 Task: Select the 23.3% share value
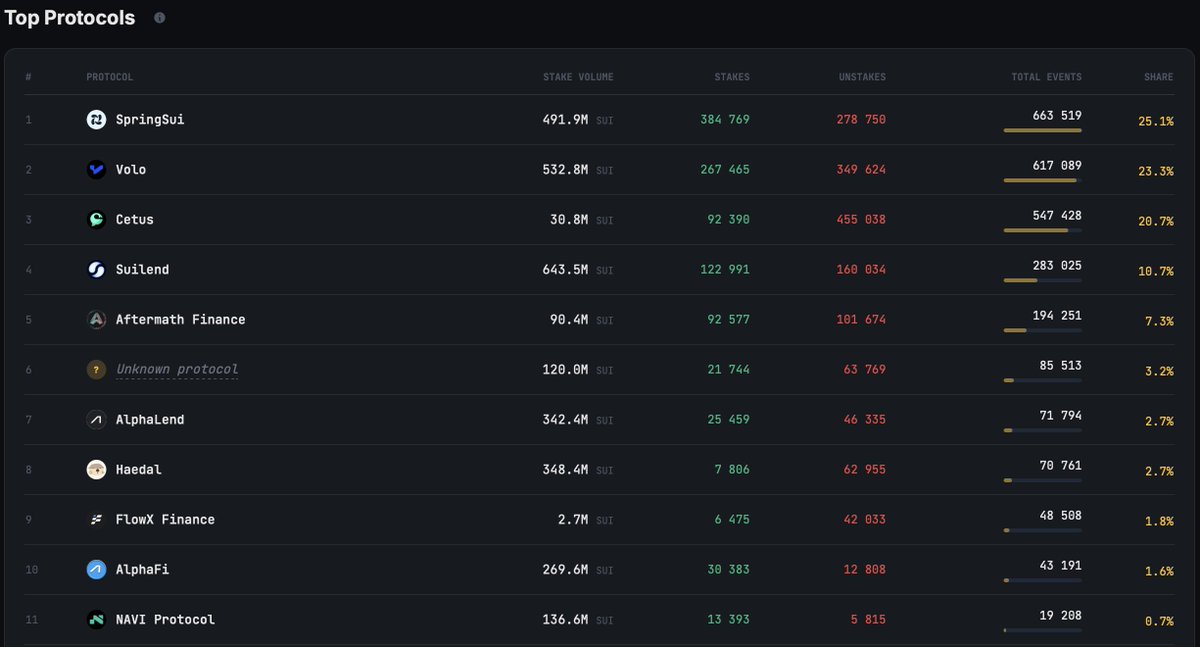(x=1156, y=171)
